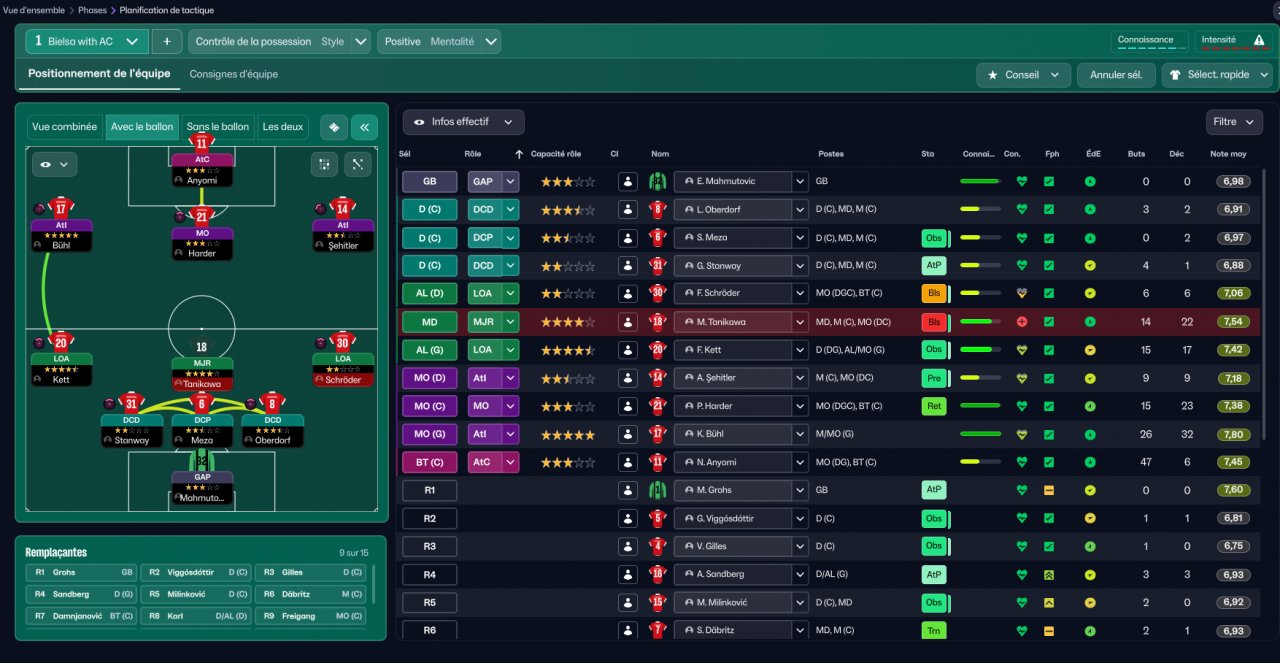Click Connaissance bar for E. Mahmutovic

coord(980,182)
